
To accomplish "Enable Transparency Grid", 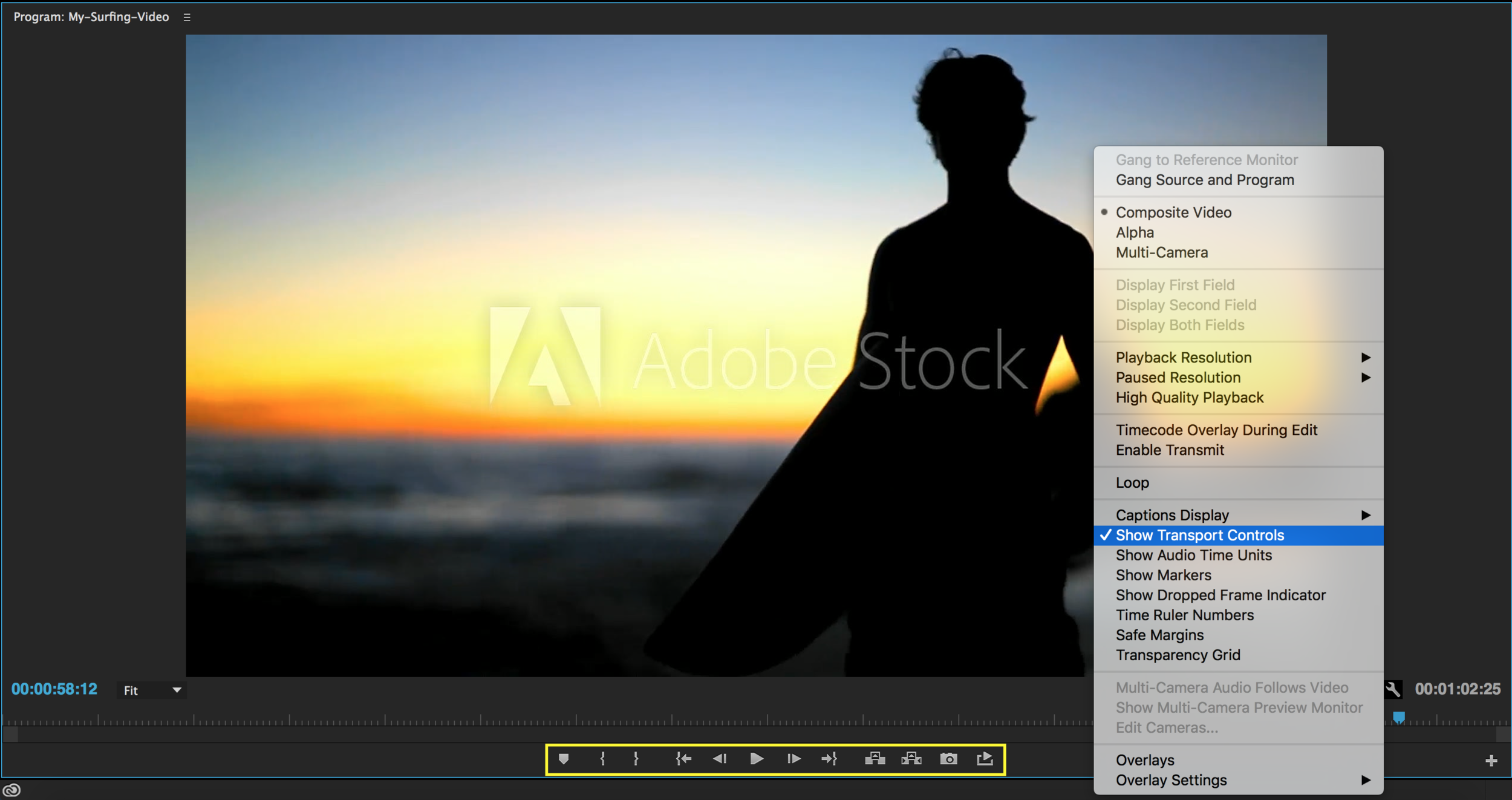I will click(x=1239, y=655).
